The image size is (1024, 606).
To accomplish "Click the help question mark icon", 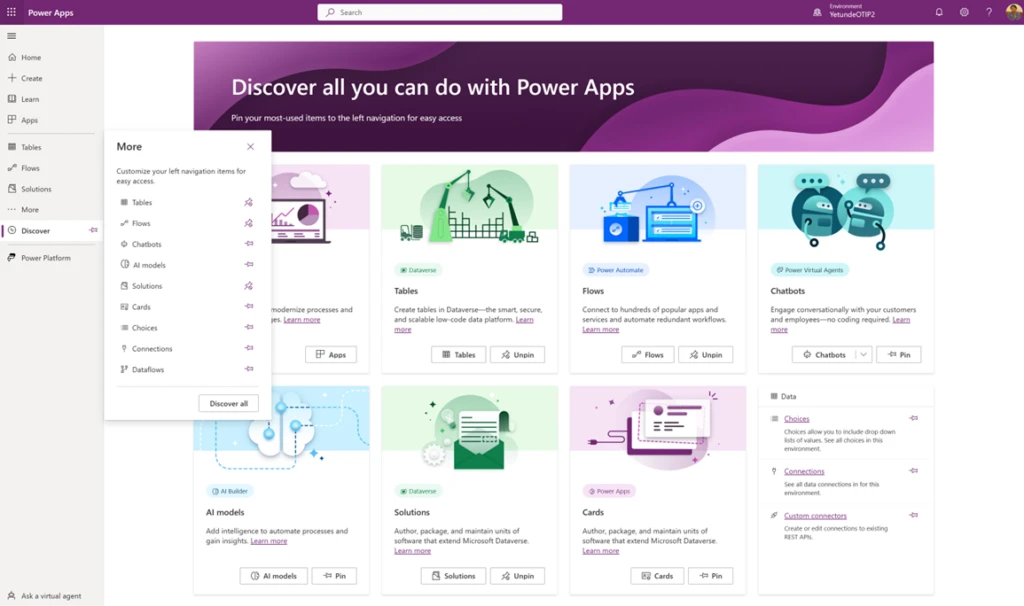I will (988, 12).
